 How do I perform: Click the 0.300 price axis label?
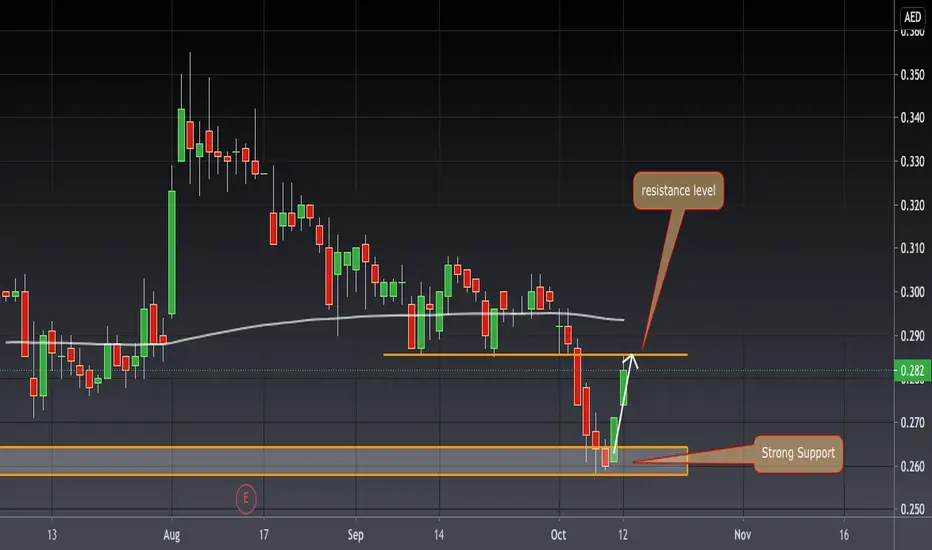pyautogui.click(x=912, y=292)
